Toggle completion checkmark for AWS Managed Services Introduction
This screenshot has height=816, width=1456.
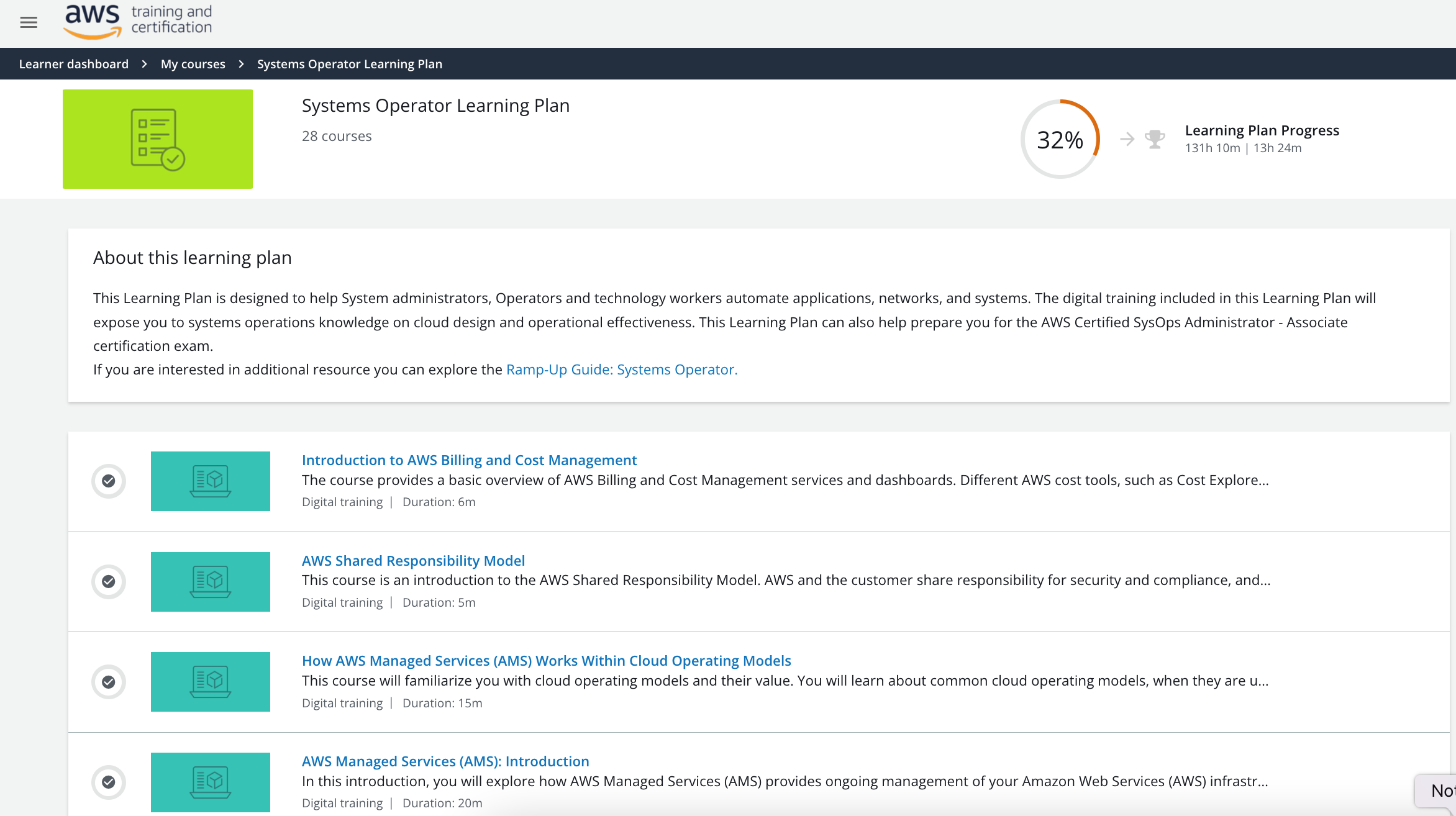(x=109, y=782)
